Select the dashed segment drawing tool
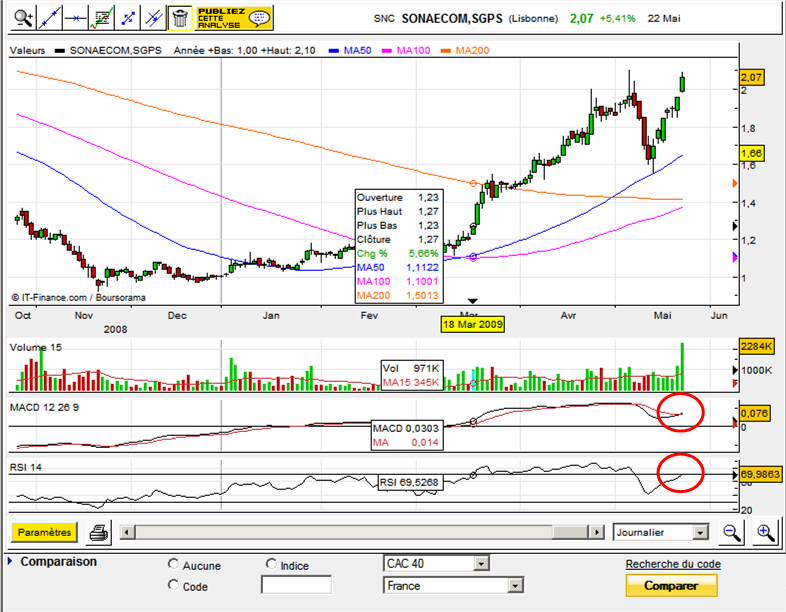This screenshot has width=786, height=612. (128, 19)
